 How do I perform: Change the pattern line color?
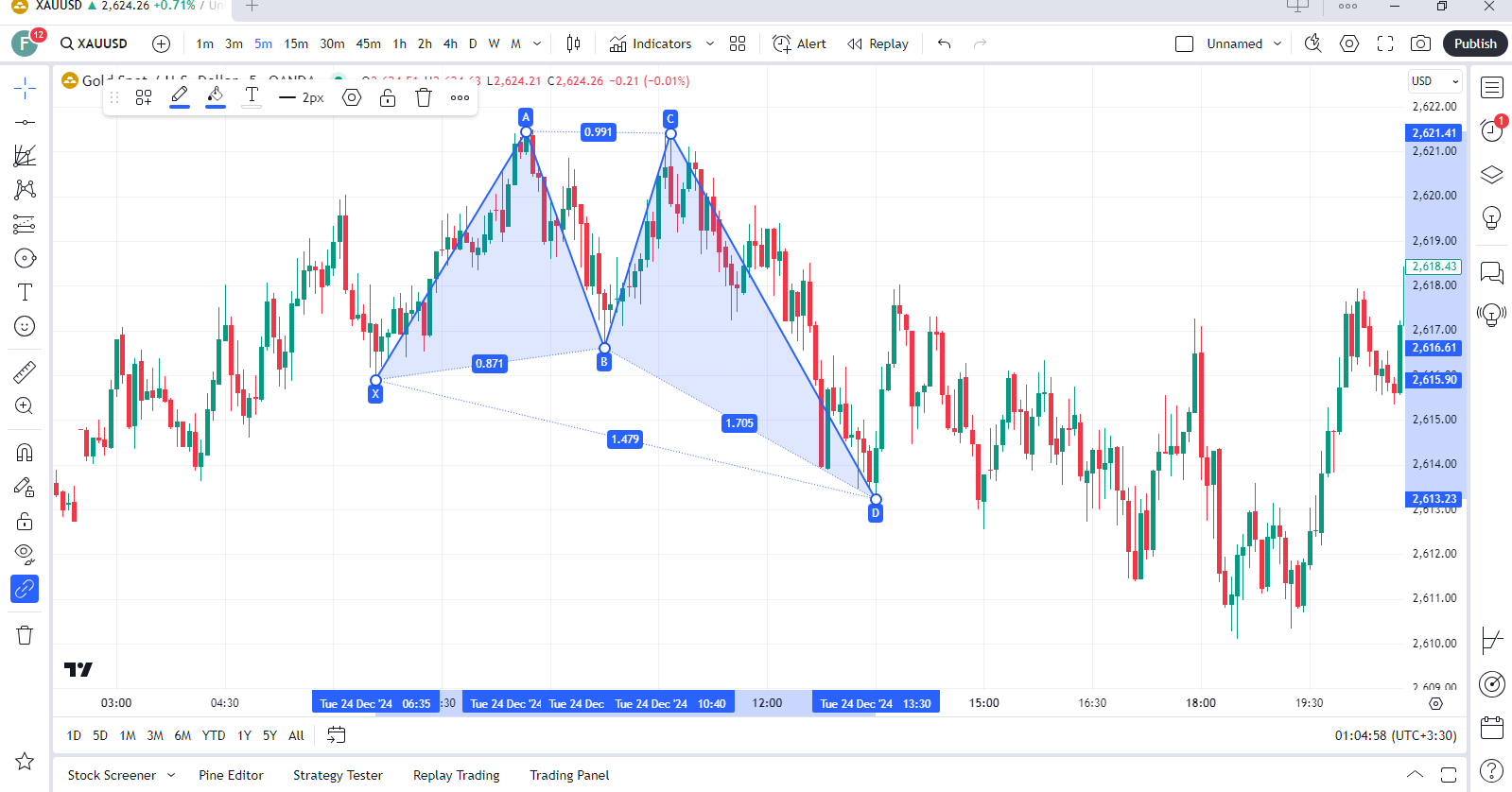pyautogui.click(x=180, y=97)
